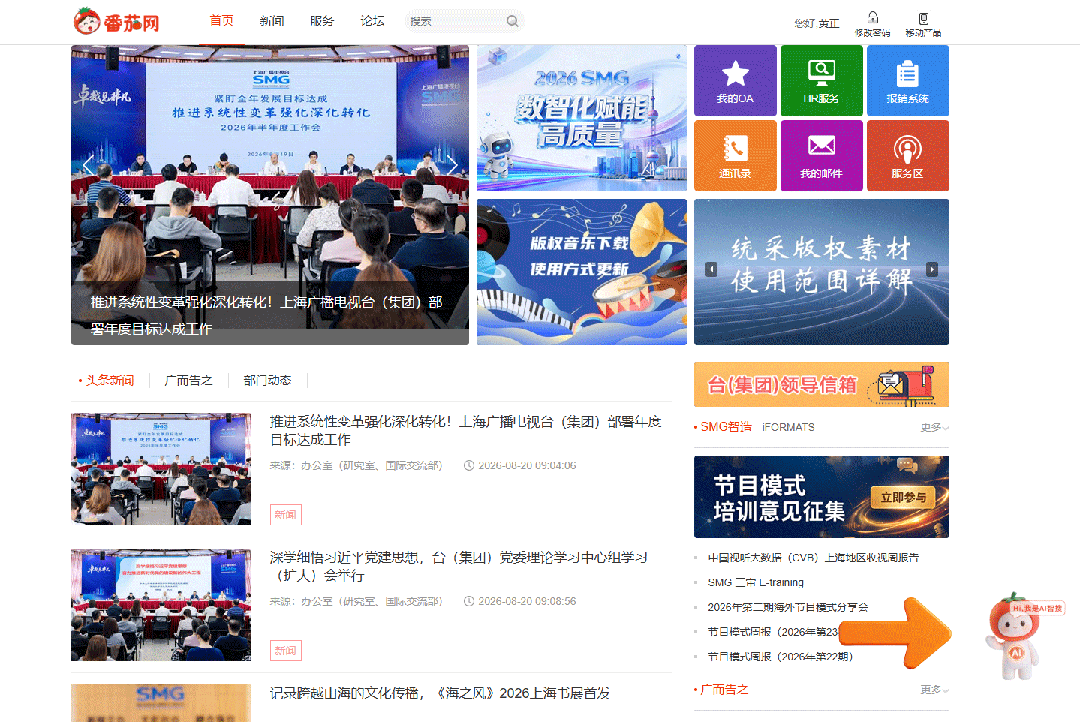Click 新闻 tag under second news item

click(x=286, y=650)
